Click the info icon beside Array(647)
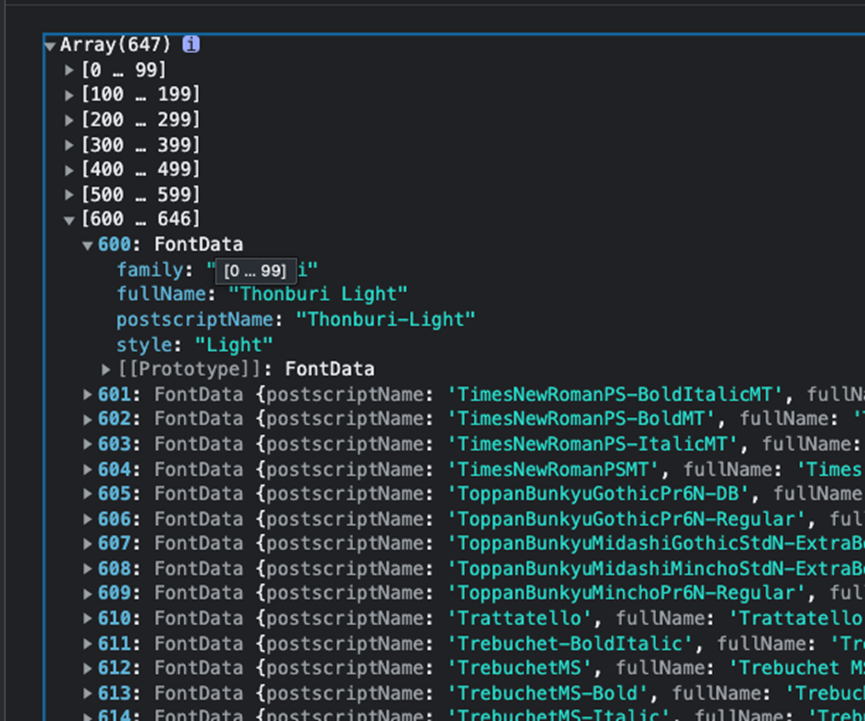Viewport: 865px width, 721px height. [x=191, y=44]
